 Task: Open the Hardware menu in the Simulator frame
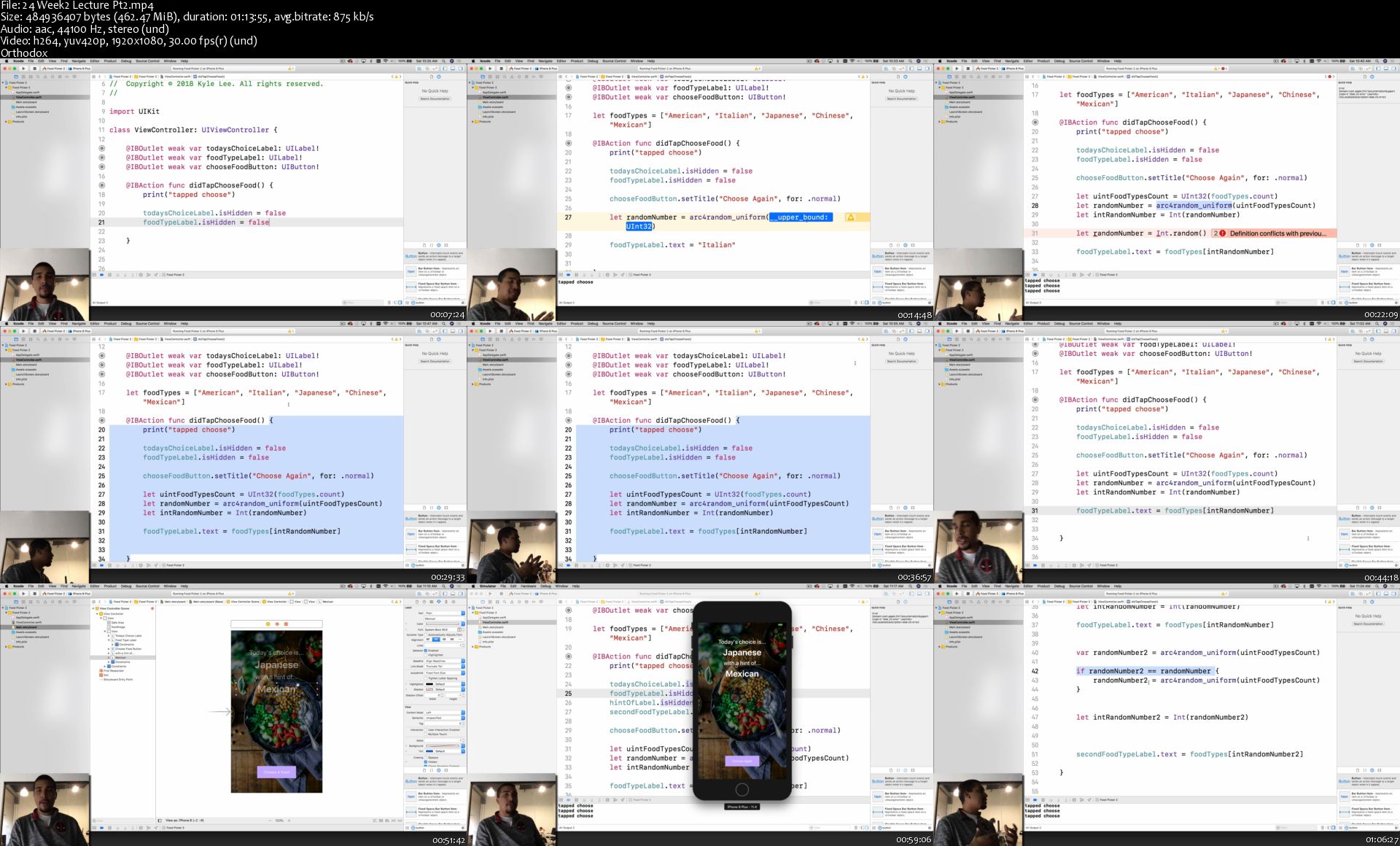coord(528,586)
